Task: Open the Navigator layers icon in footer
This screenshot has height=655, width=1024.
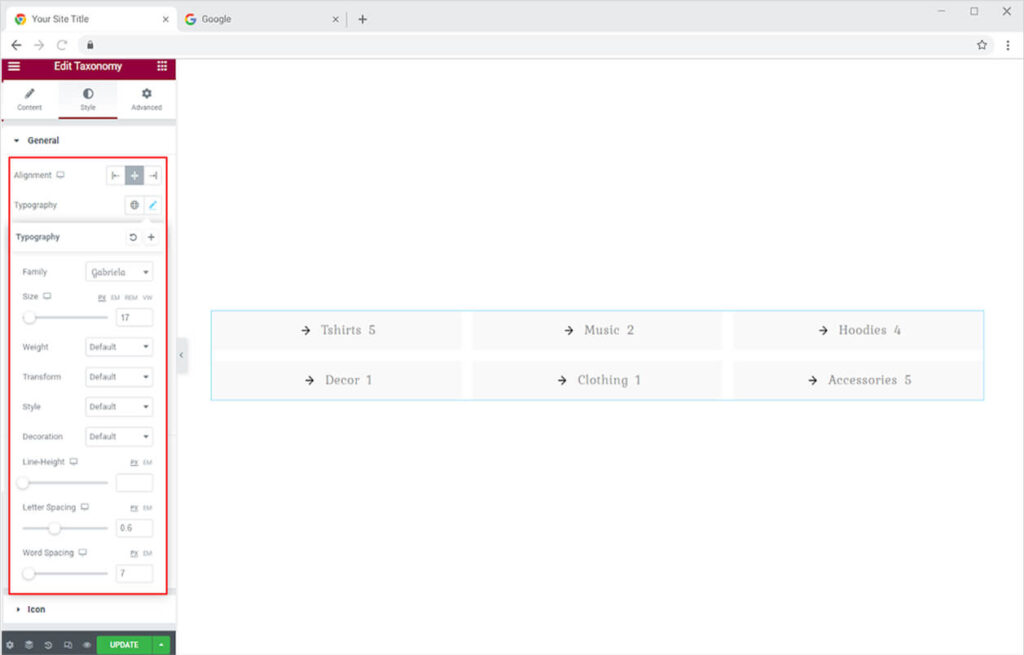Action: [29, 645]
